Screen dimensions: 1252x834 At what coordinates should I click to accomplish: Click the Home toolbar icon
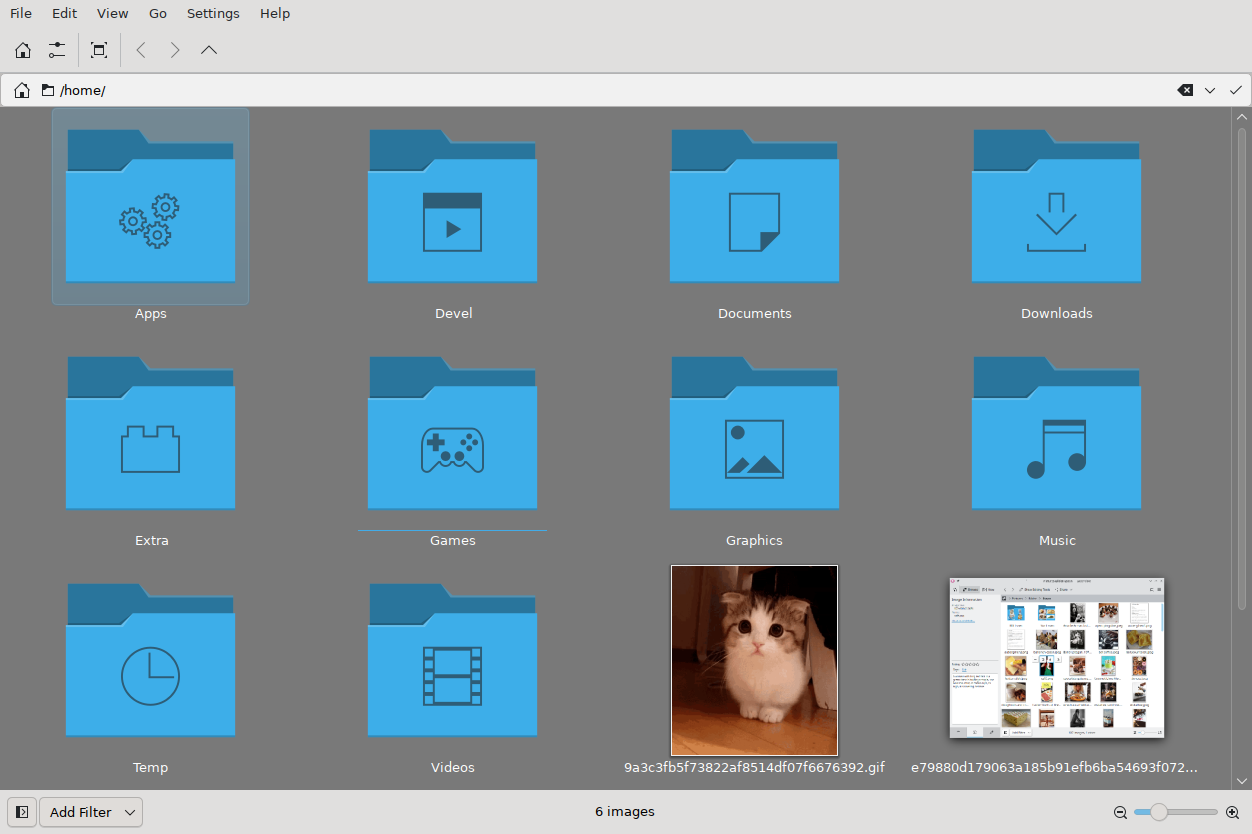pyautogui.click(x=23, y=50)
